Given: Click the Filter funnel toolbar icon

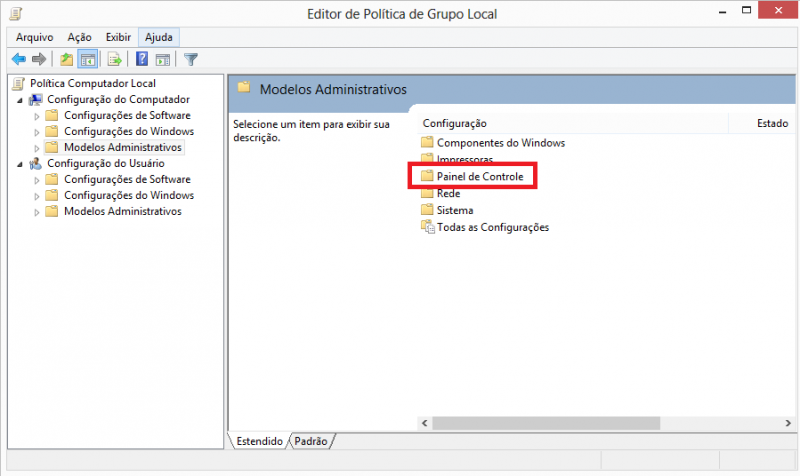Looking at the screenshot, I should click(191, 59).
